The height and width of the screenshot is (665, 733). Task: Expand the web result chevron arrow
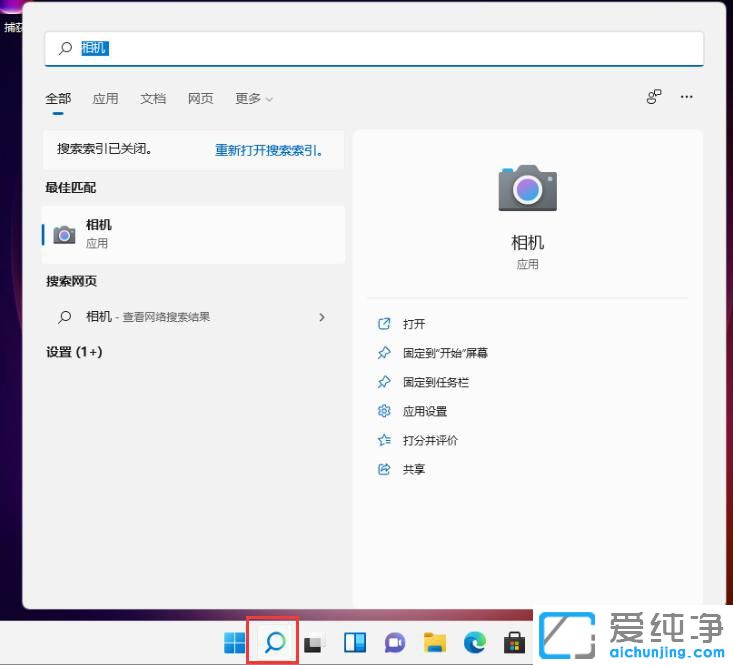(x=322, y=317)
